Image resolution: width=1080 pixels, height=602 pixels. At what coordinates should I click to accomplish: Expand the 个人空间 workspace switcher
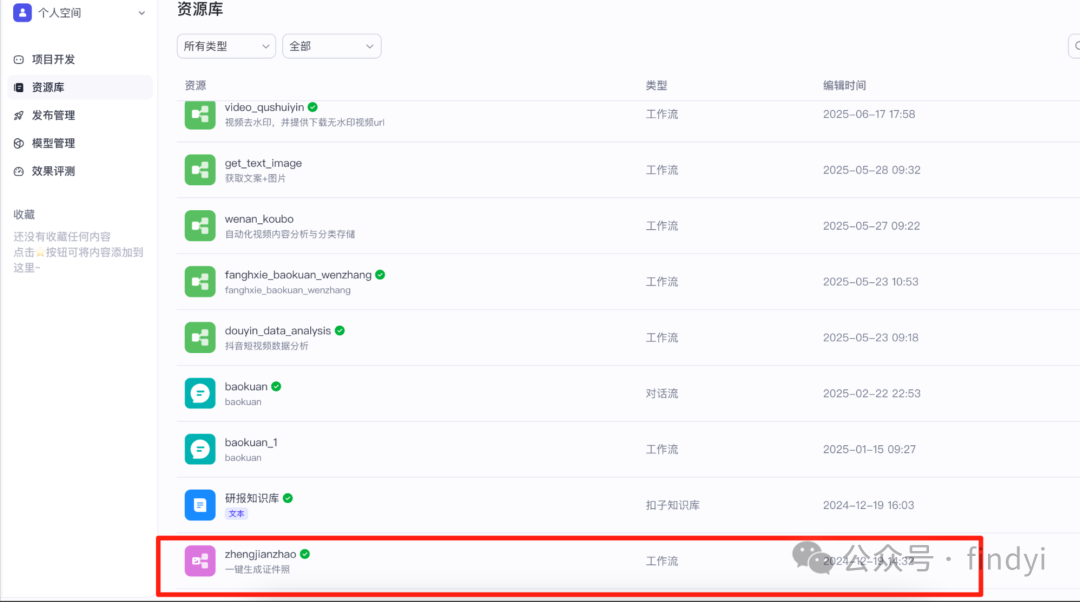[141, 13]
